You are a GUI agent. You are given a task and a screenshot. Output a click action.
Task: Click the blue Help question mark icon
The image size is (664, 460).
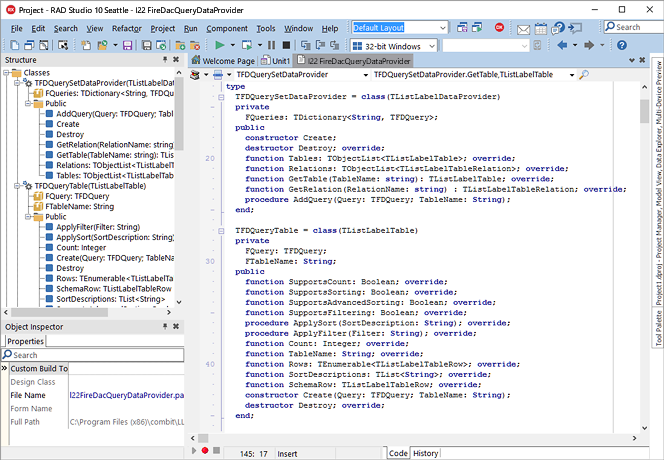click(622, 45)
